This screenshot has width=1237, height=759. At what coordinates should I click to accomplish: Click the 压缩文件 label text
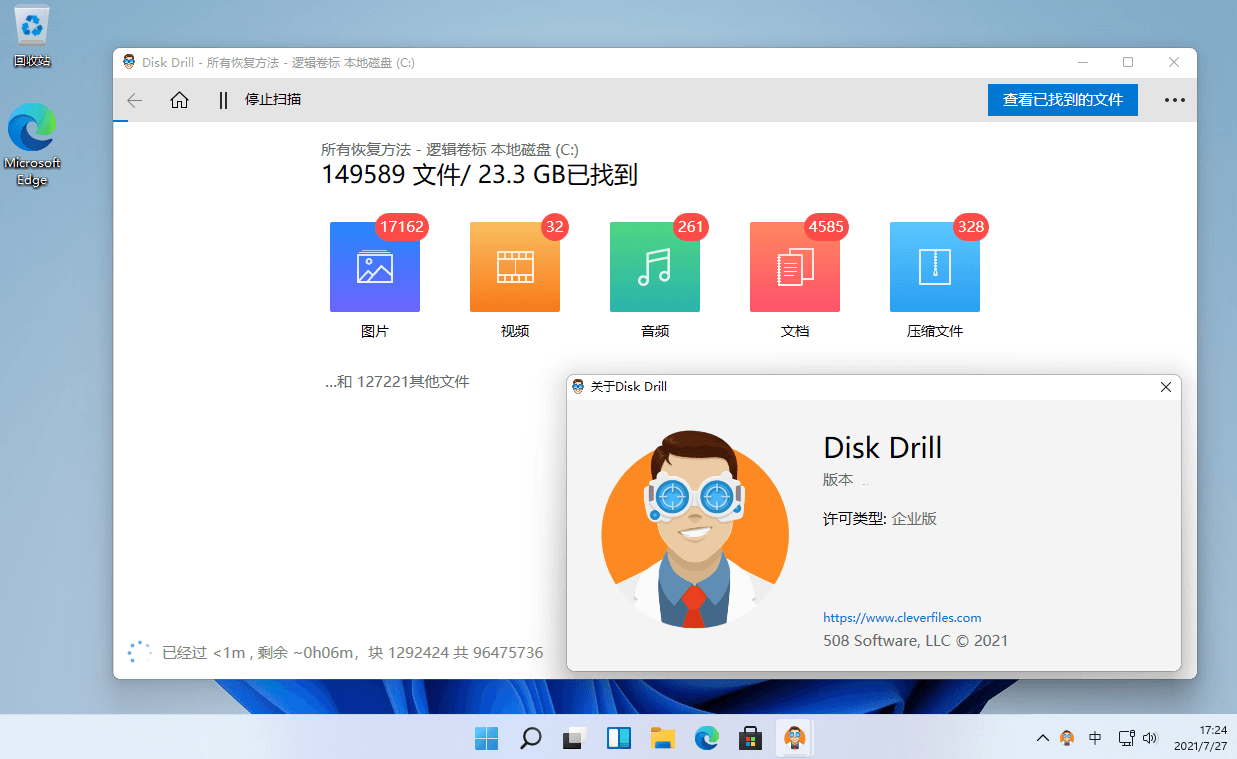[935, 331]
